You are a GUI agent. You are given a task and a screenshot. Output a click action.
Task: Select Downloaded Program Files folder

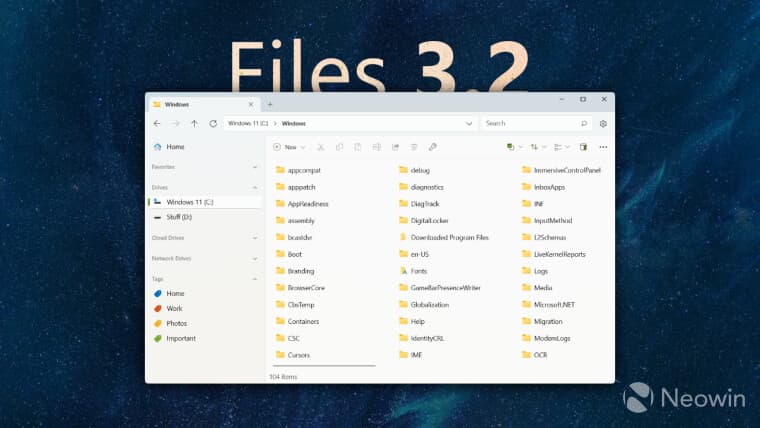point(443,238)
